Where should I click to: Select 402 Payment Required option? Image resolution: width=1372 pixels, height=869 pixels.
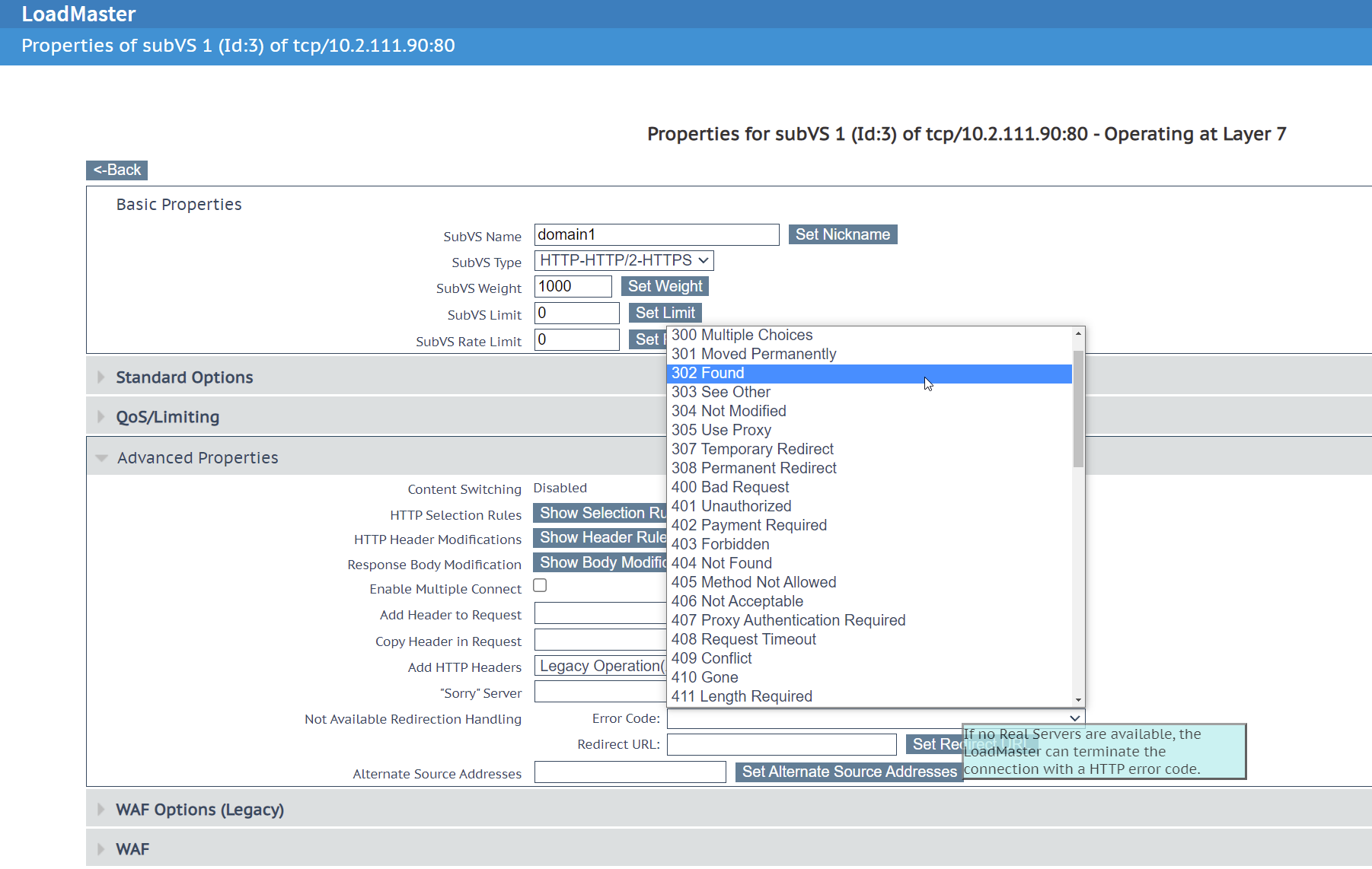[869, 525]
